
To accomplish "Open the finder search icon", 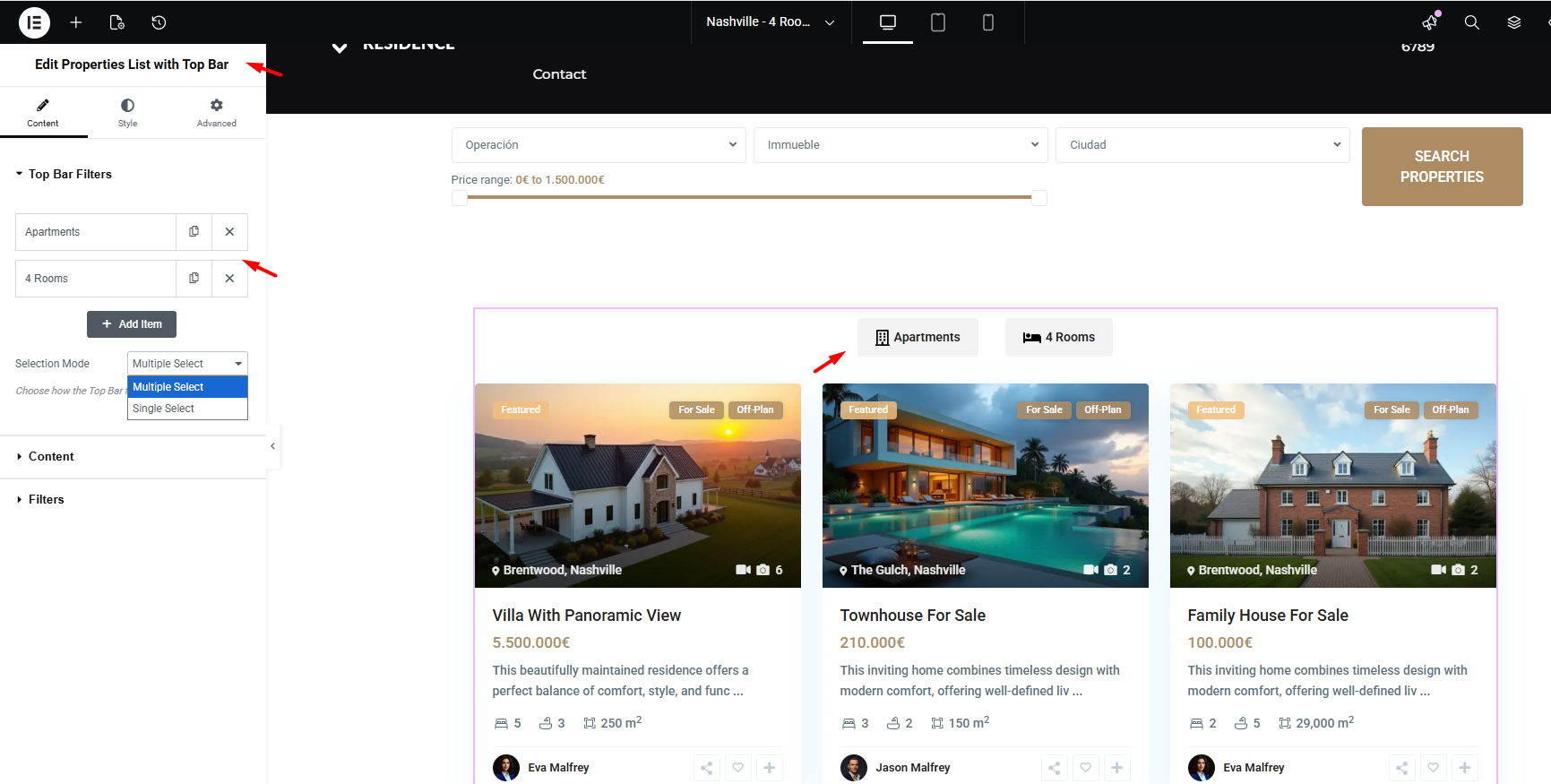I will pos(1471,22).
